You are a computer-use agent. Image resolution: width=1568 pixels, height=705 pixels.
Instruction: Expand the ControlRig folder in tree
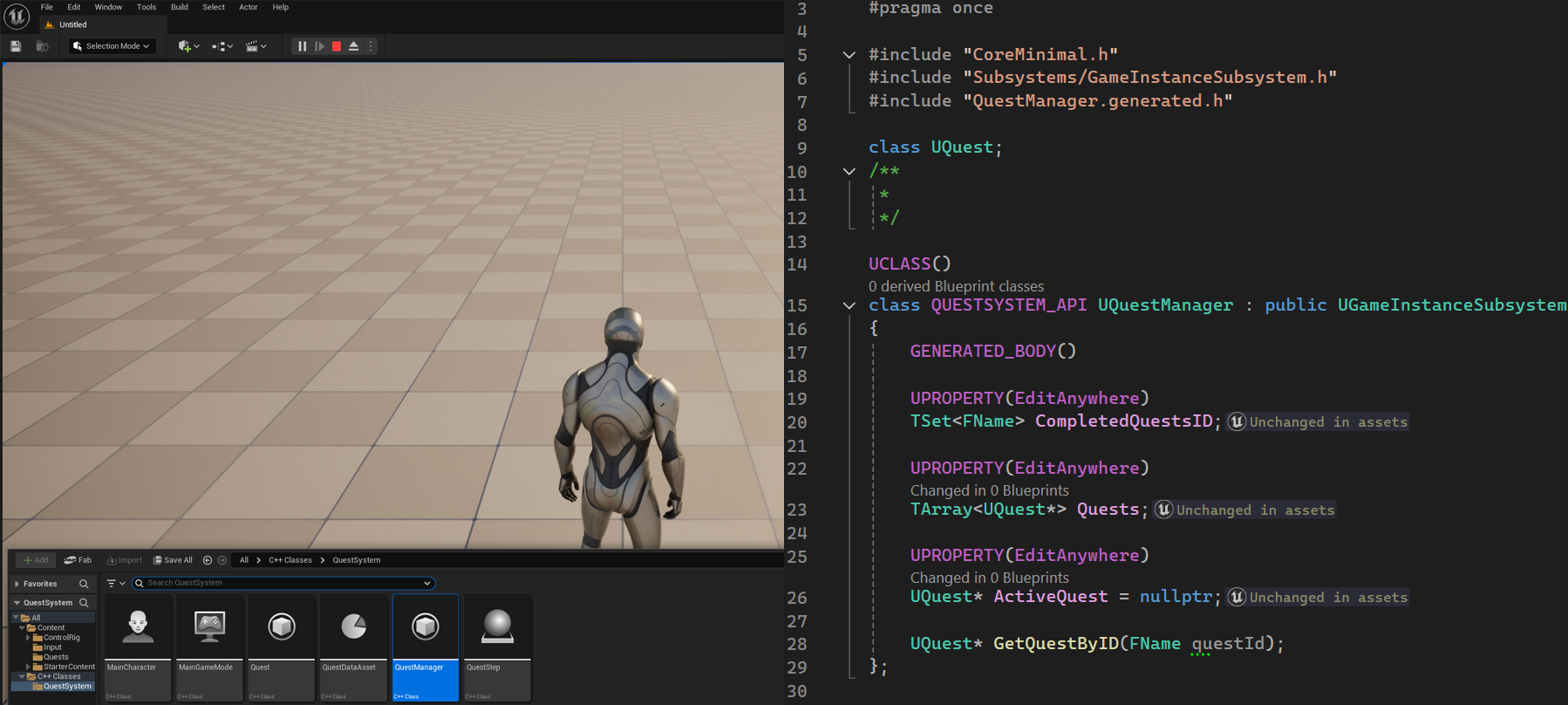click(29, 638)
